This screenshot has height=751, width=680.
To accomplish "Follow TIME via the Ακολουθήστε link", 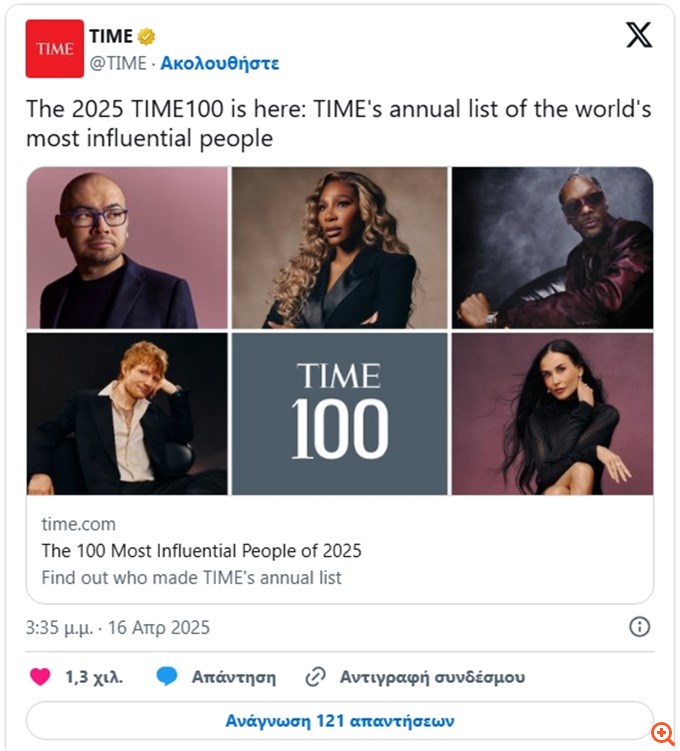I will 220,63.
